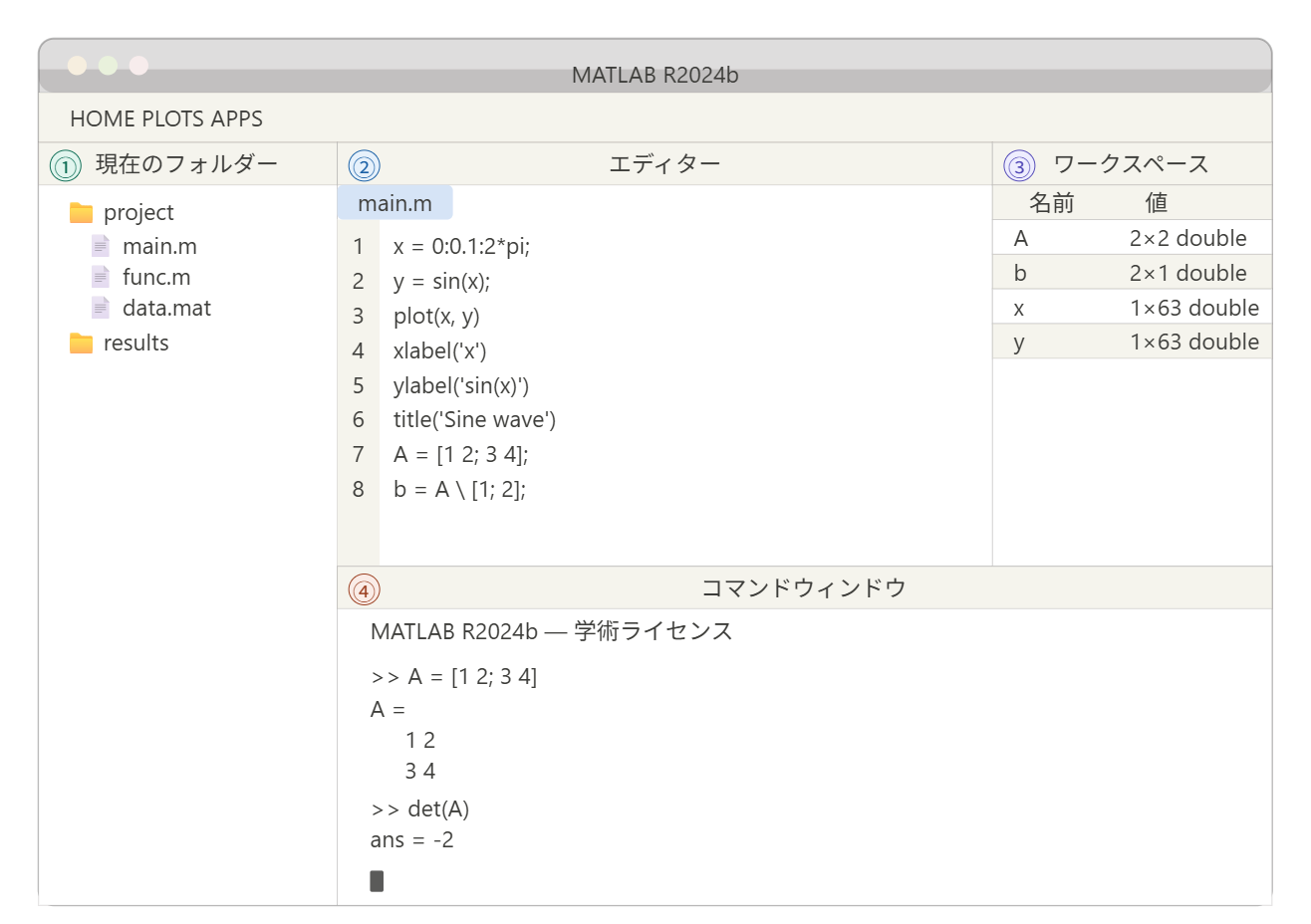Click the circled number 4 command window badge

364,590
